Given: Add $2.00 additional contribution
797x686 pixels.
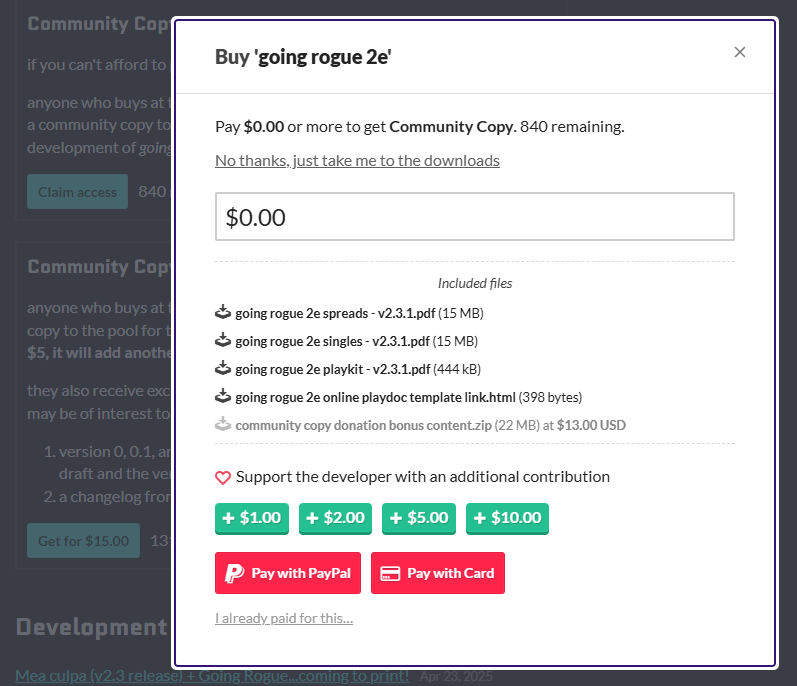Looking at the screenshot, I should pyautogui.click(x=335, y=518).
